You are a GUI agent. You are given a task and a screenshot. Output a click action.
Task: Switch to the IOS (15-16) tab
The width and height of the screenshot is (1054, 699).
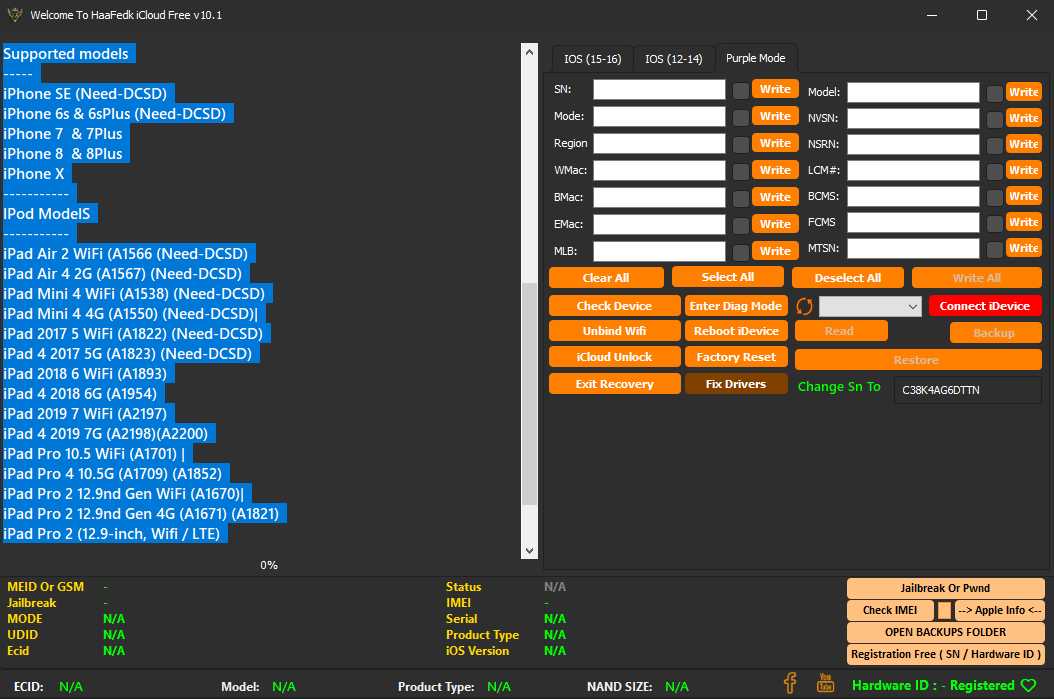(592, 59)
